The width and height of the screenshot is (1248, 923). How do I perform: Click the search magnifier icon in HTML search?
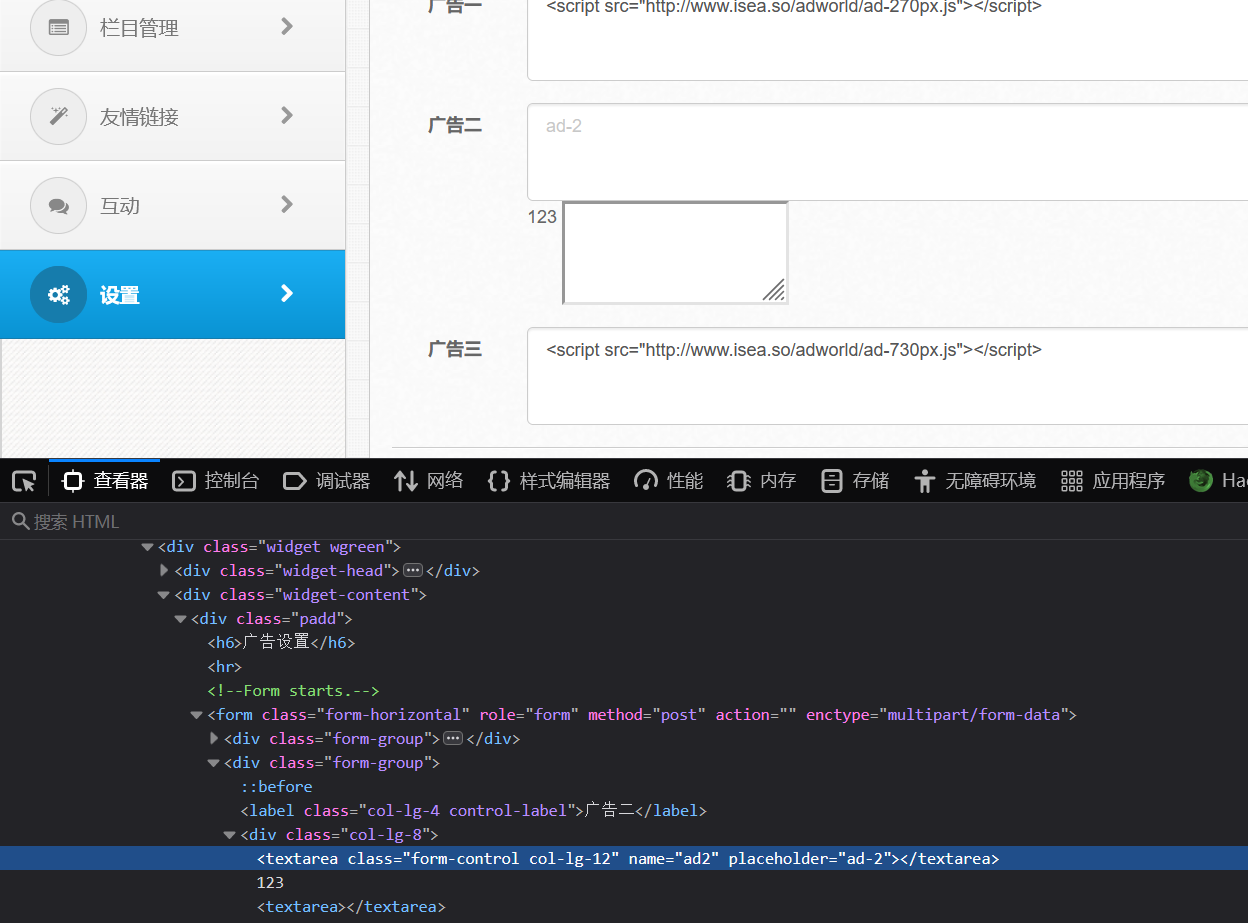click(20, 521)
